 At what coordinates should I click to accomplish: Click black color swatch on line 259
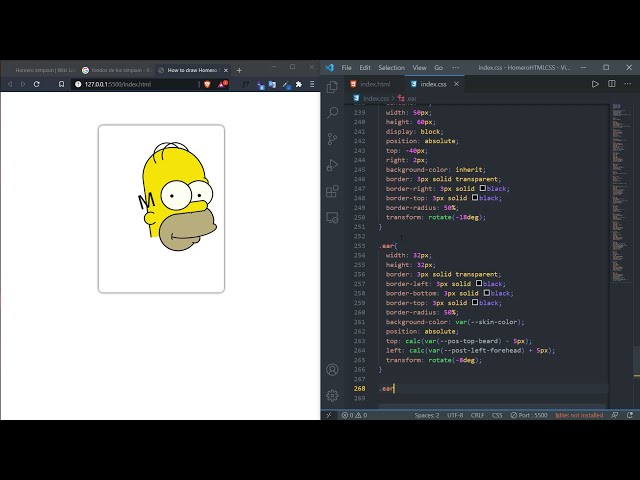click(475, 302)
